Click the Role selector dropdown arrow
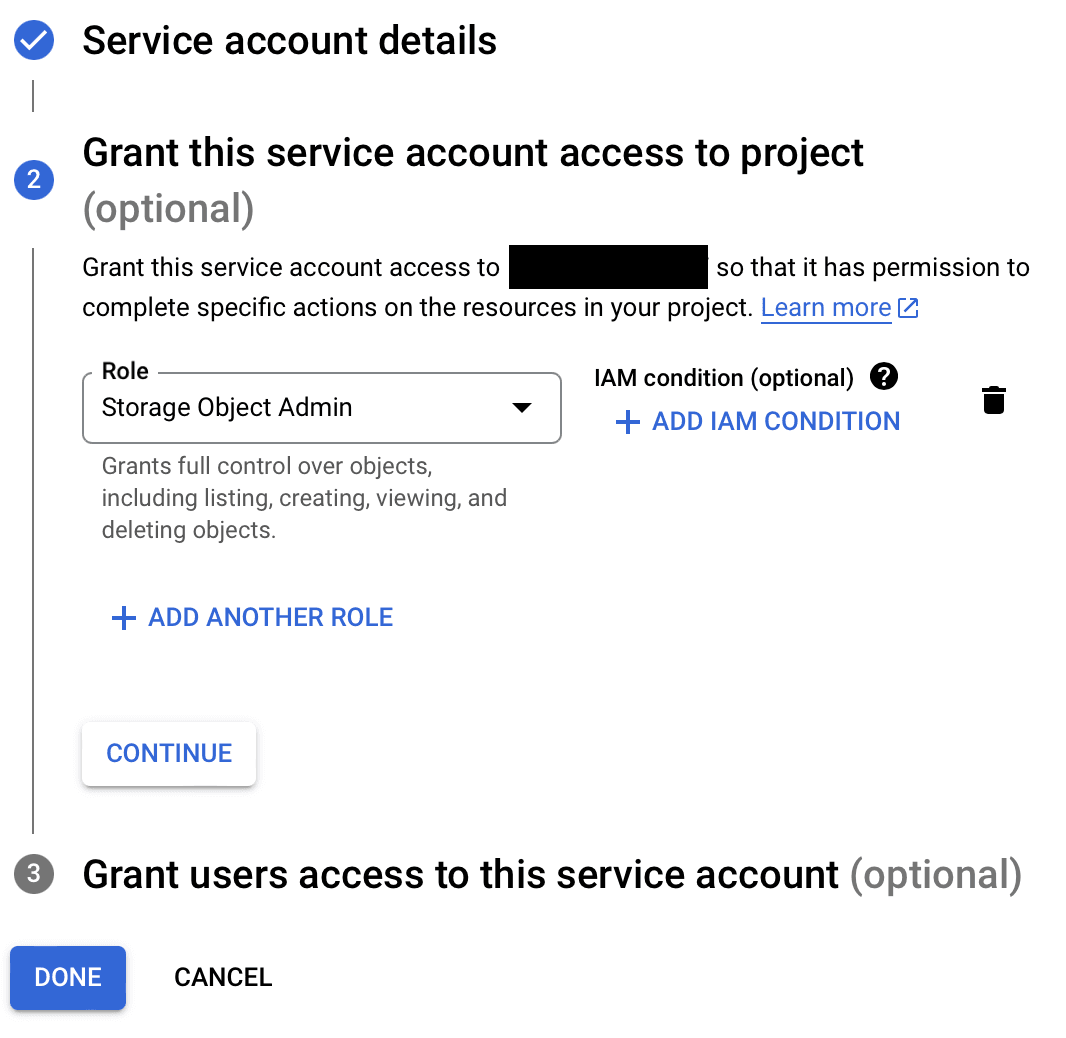1066x1038 pixels. click(x=521, y=408)
